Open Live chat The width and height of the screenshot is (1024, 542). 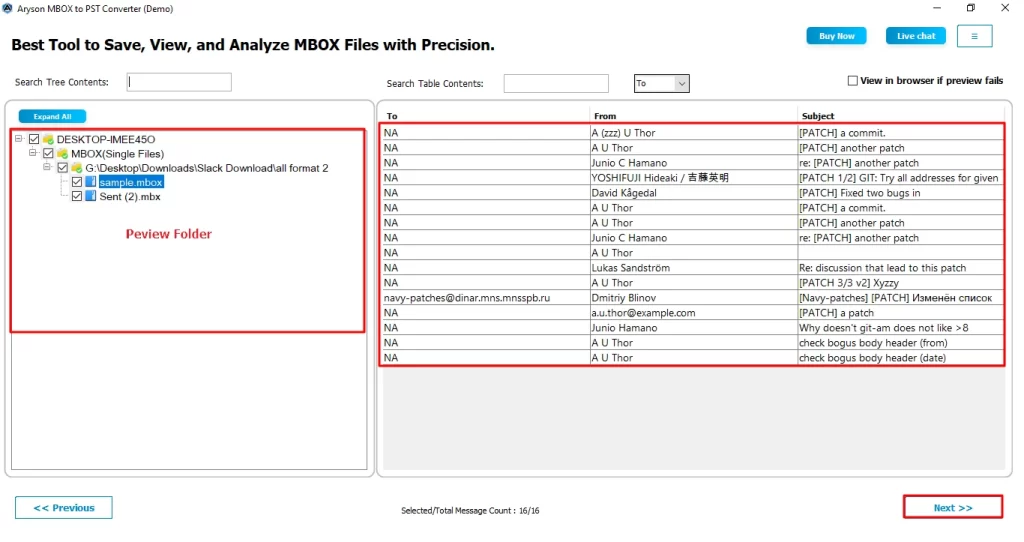(x=916, y=36)
